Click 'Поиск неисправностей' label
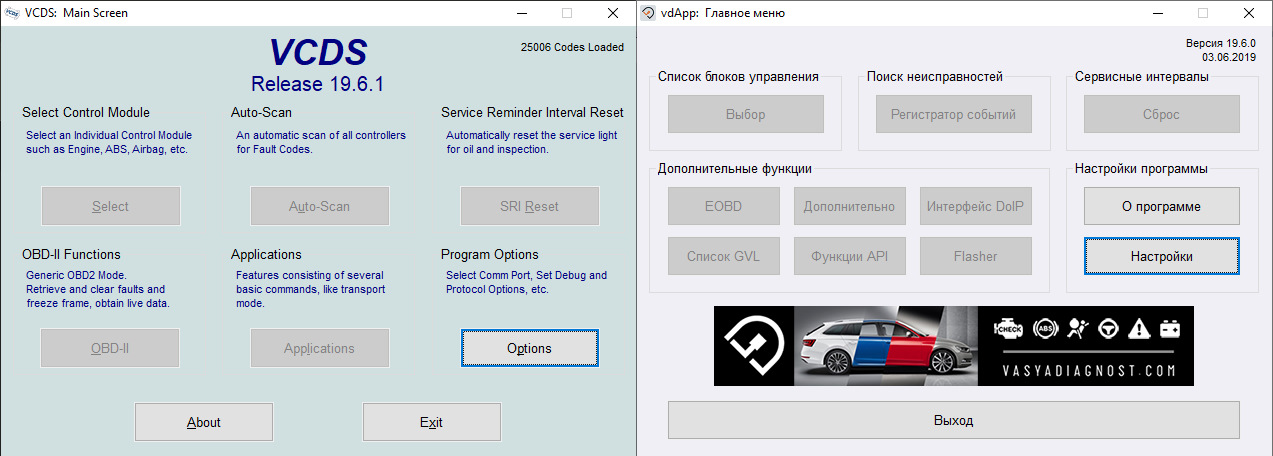Screen dimensions: 1273x456 (x=935, y=77)
